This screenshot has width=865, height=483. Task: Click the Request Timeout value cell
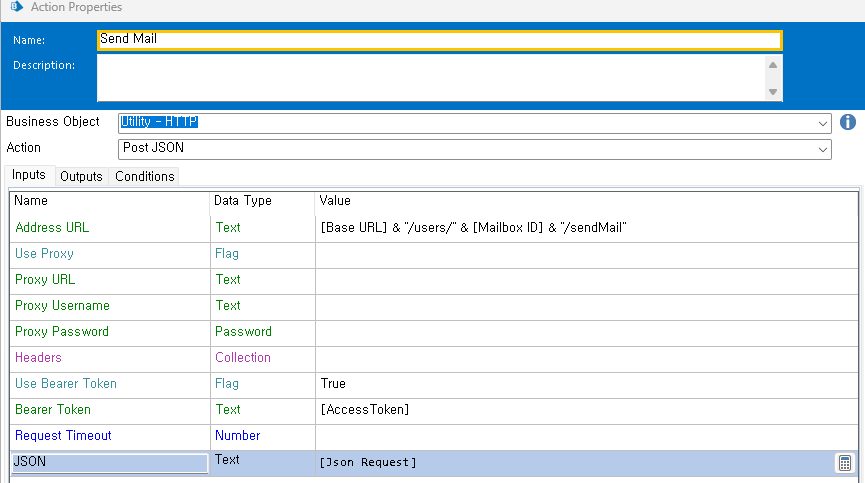point(586,436)
